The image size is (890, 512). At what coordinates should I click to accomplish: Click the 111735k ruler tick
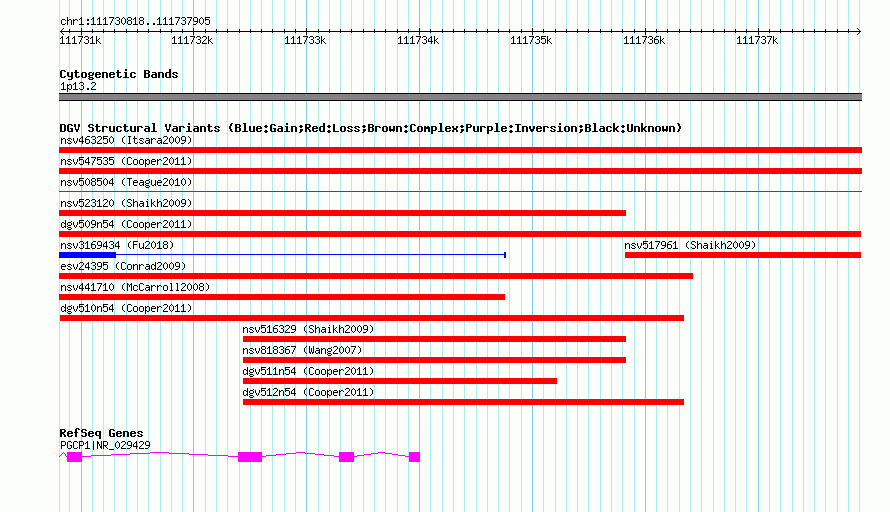(x=531, y=40)
